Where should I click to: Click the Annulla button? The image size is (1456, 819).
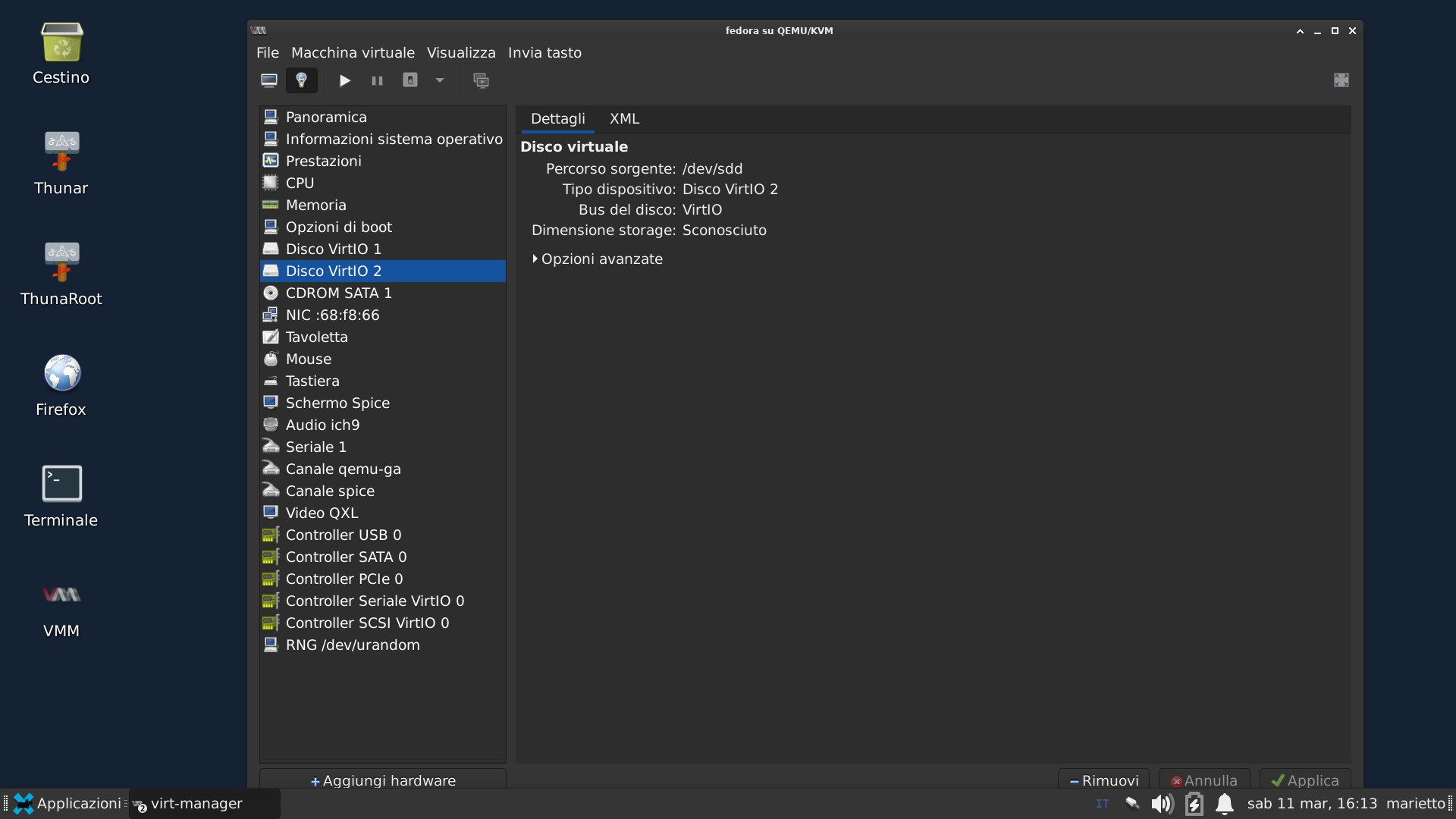tap(1204, 780)
